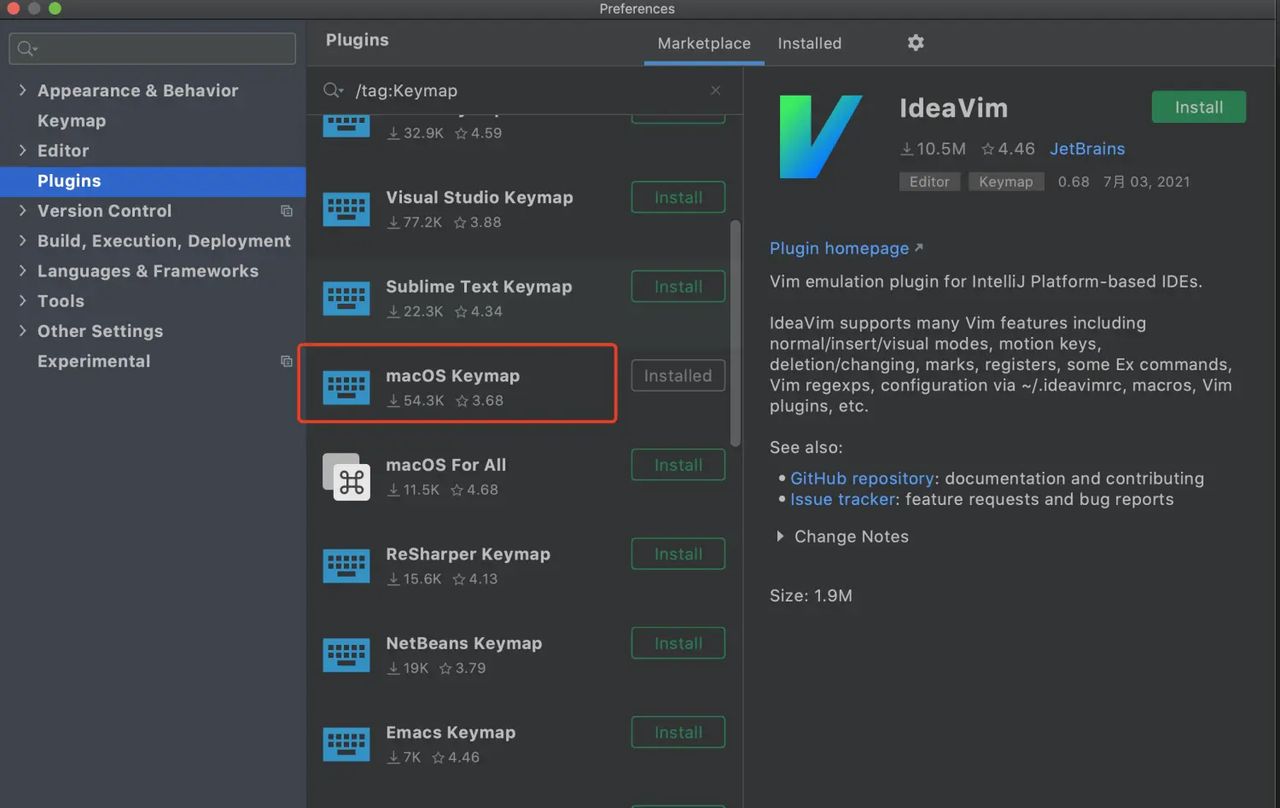The width and height of the screenshot is (1280, 808).
Task: Click the magnifier icon in plugin search
Action: pos(333,90)
